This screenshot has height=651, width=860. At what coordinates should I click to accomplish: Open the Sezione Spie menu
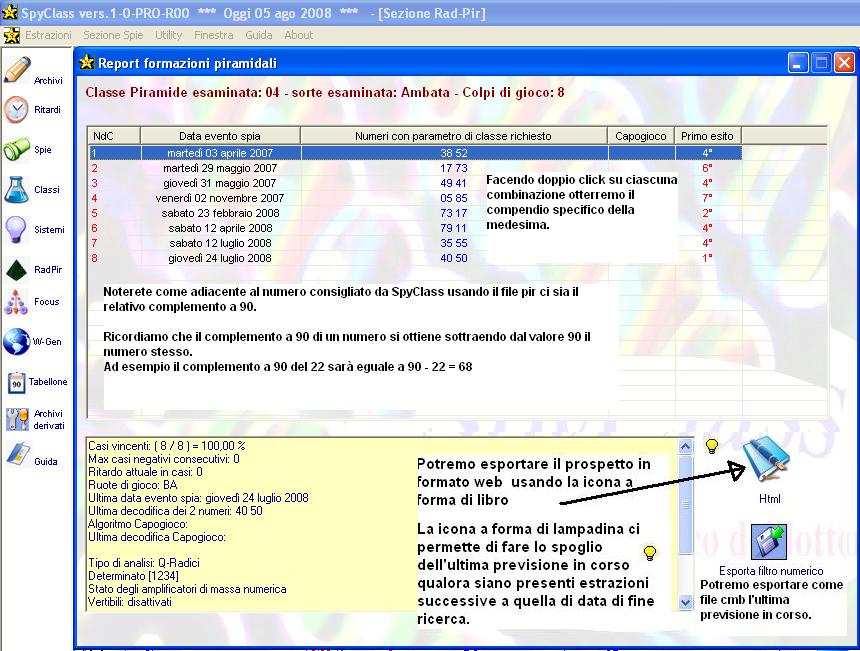113,35
